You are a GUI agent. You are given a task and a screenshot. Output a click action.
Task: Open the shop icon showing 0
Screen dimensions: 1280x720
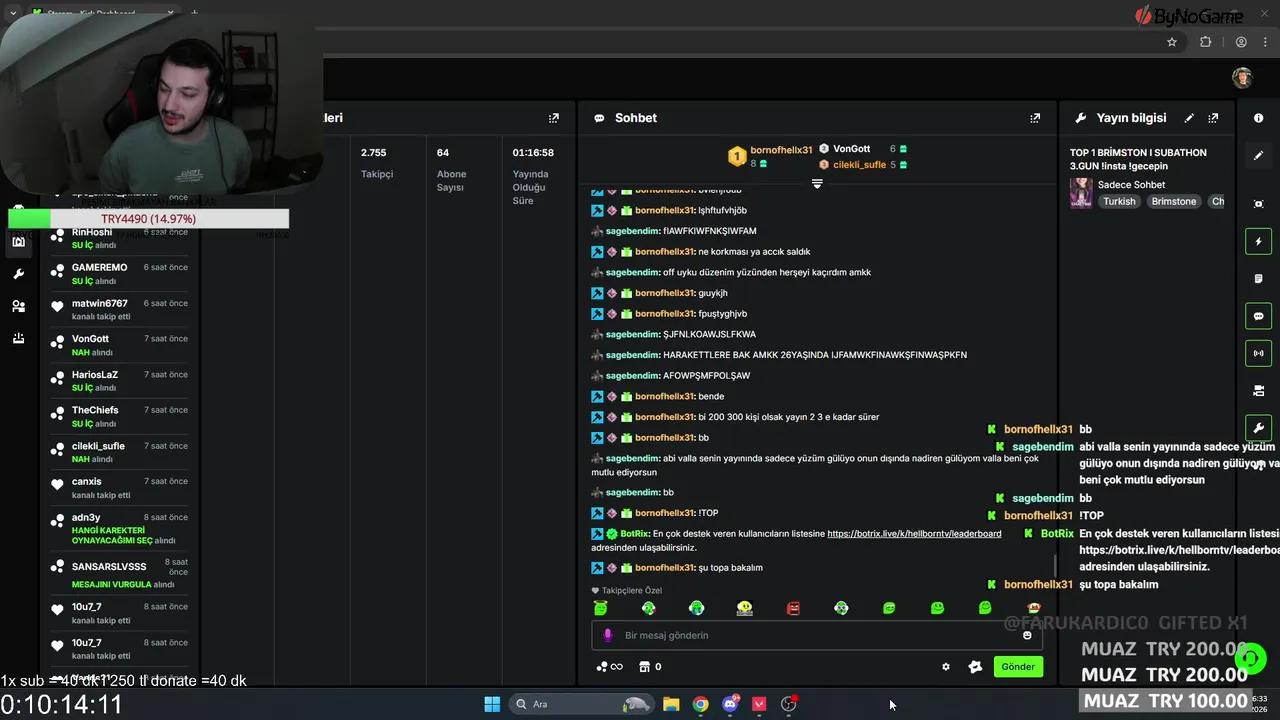pos(650,667)
